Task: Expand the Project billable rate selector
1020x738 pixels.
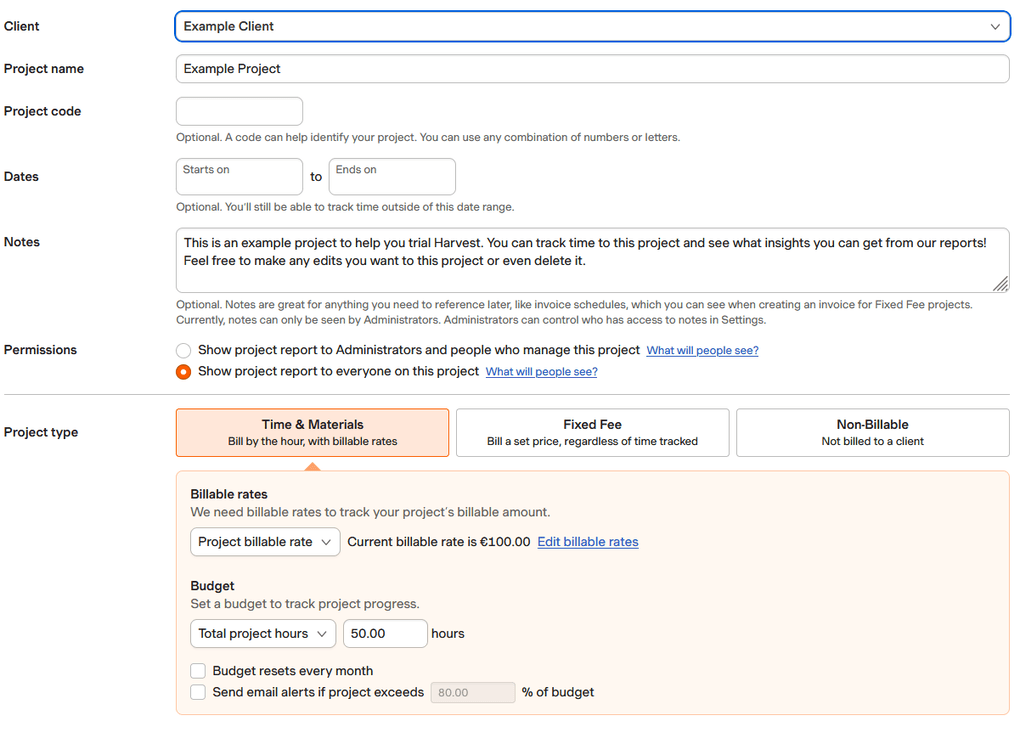Action: [264, 541]
